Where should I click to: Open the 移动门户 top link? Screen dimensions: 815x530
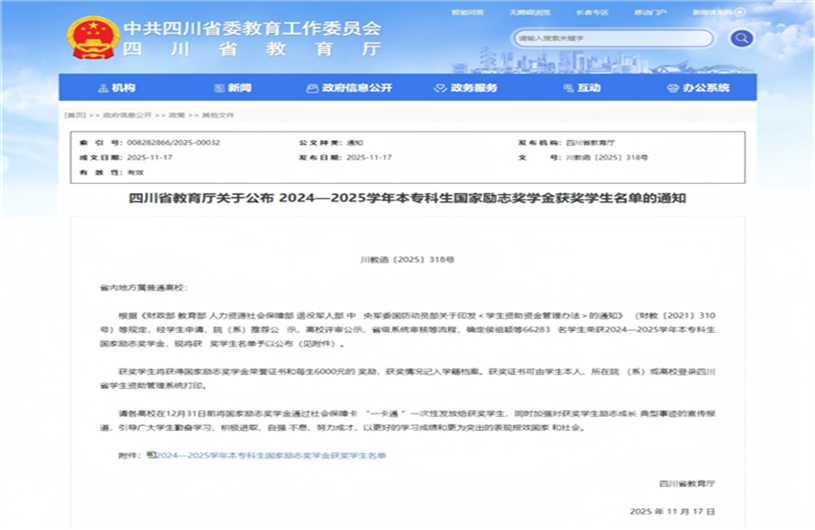[x=650, y=12]
